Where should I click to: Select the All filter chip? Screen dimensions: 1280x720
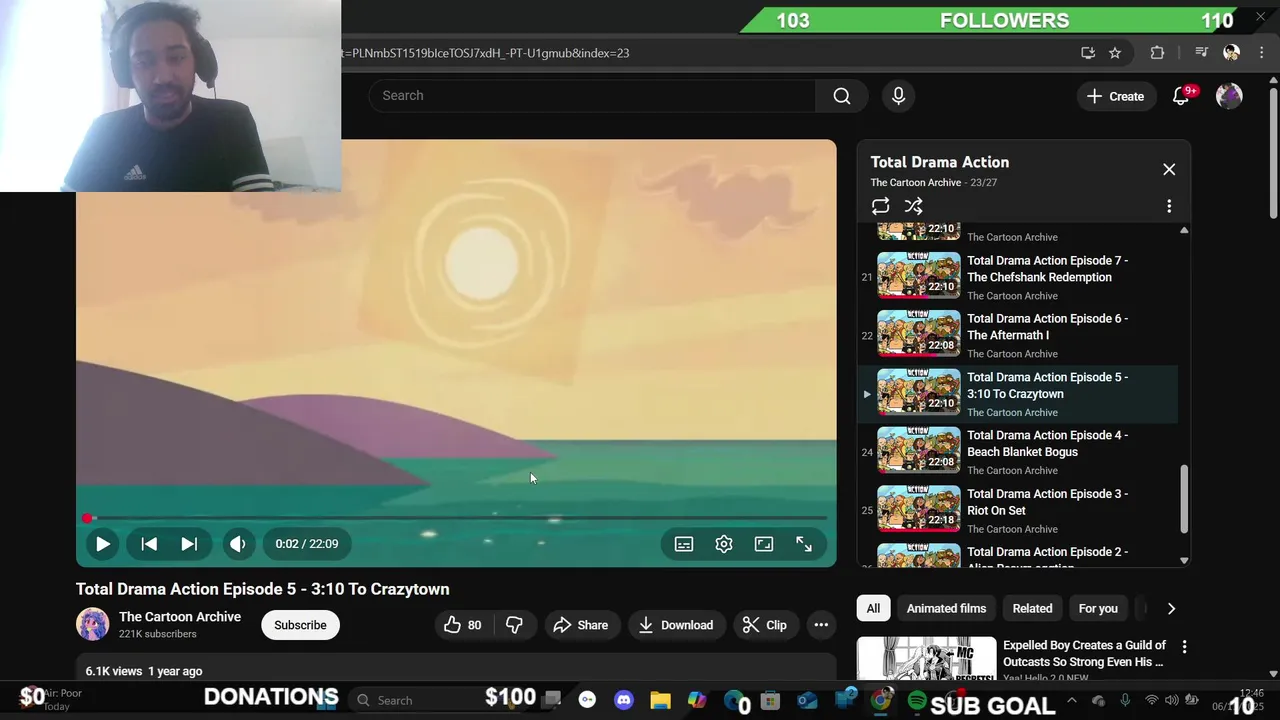[873, 608]
